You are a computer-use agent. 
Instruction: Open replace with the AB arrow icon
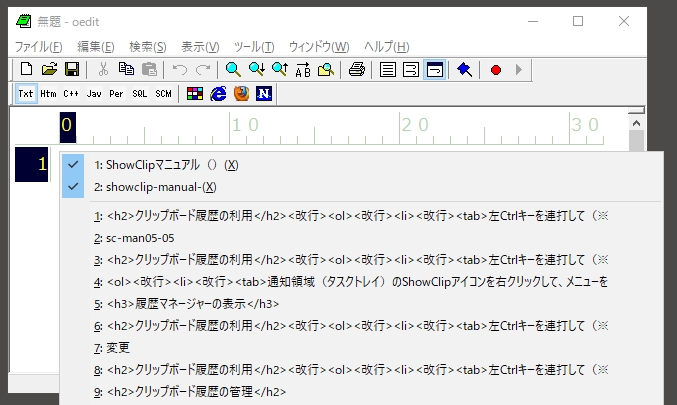tap(303, 69)
